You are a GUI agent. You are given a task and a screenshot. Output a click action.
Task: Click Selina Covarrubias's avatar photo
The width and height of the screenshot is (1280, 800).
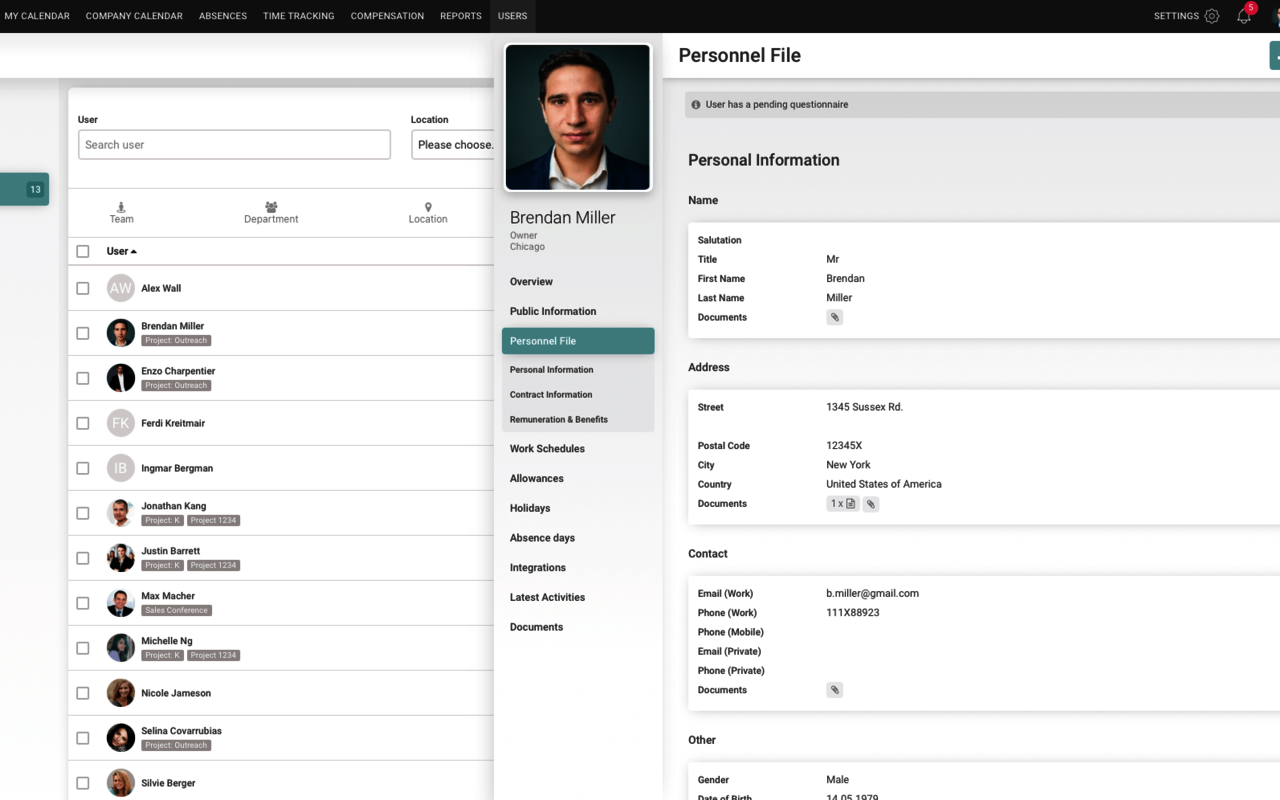coord(121,738)
